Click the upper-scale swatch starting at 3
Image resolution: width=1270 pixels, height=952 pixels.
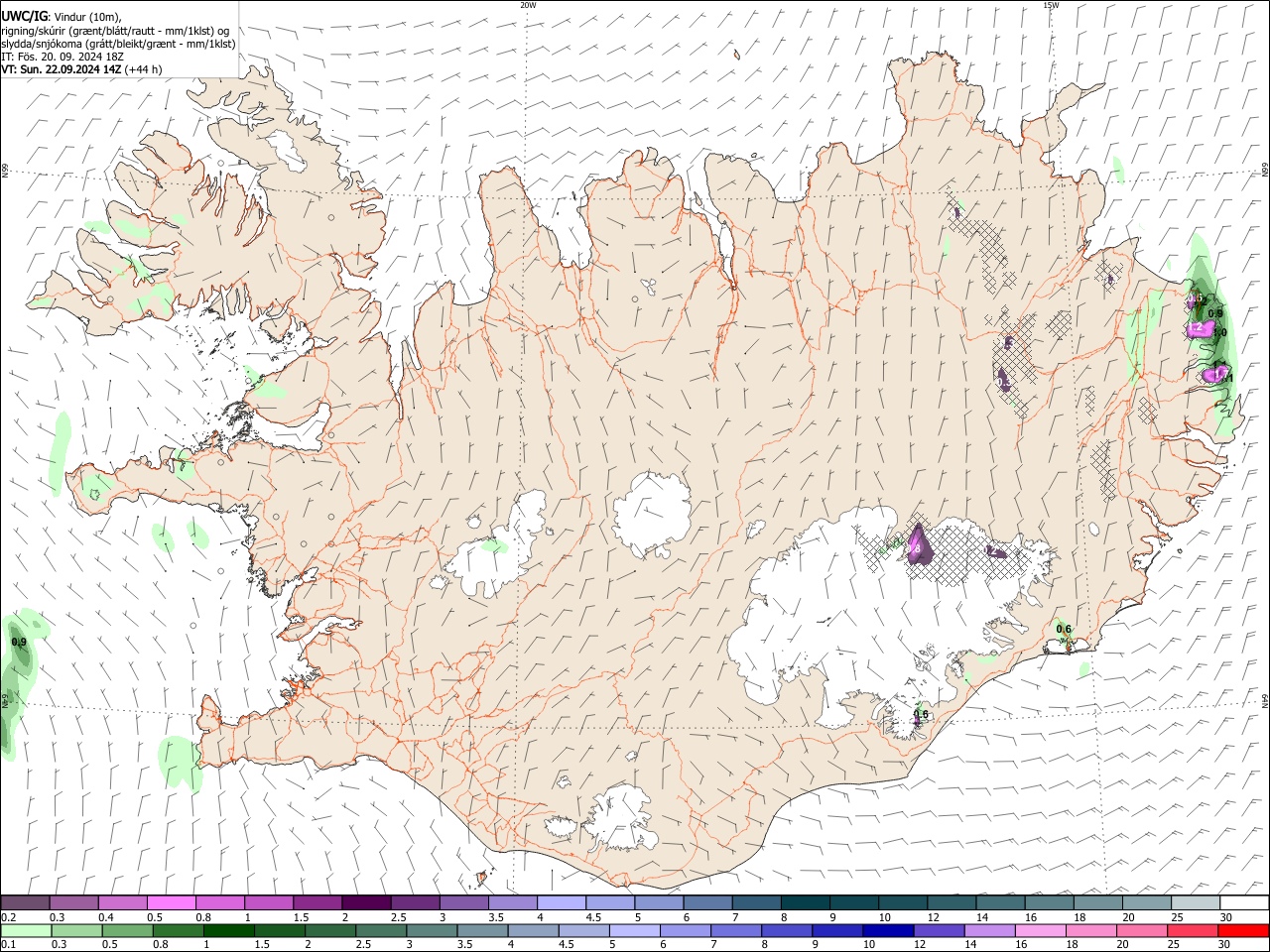463,903
